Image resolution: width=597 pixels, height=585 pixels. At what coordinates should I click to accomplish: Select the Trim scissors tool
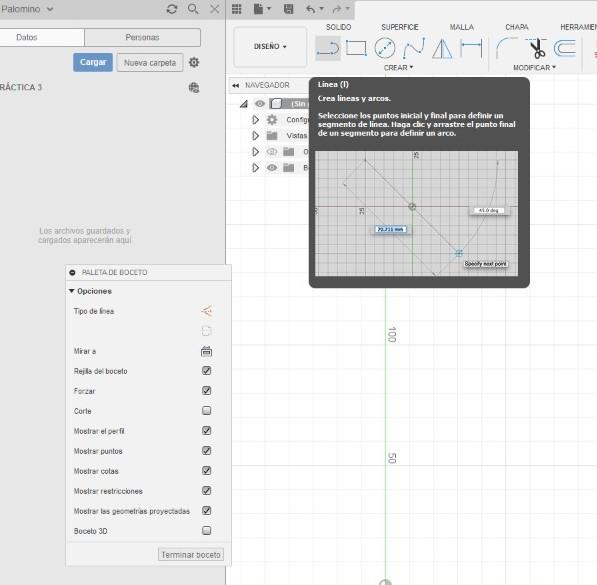click(537, 48)
